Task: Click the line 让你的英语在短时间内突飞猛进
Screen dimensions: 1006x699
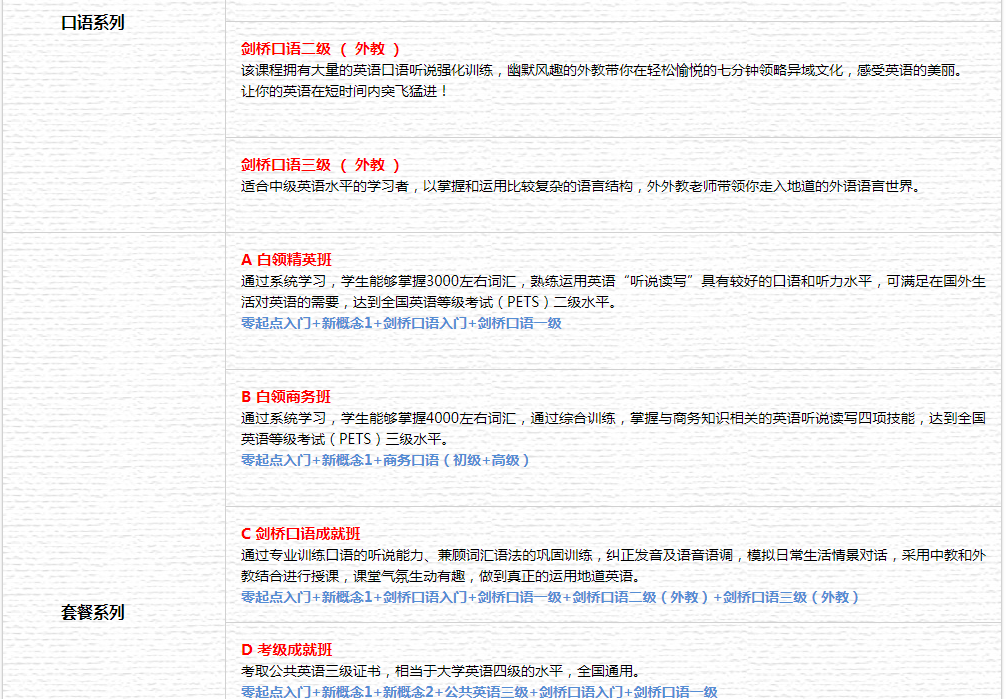Action: tap(345, 91)
